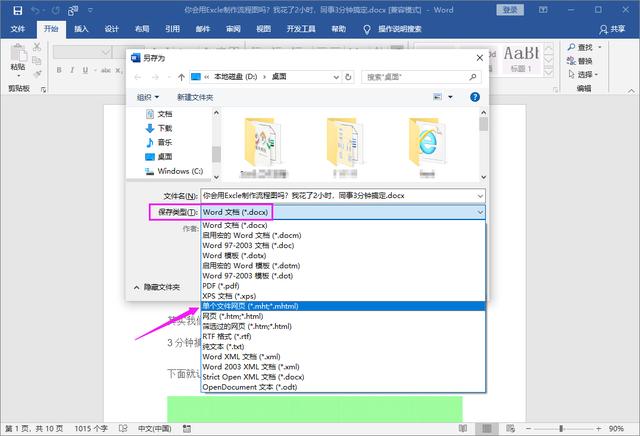Screen dimensions: 640x436
Task: Open the view options dropdown arrow
Action: pyautogui.click(x=451, y=97)
